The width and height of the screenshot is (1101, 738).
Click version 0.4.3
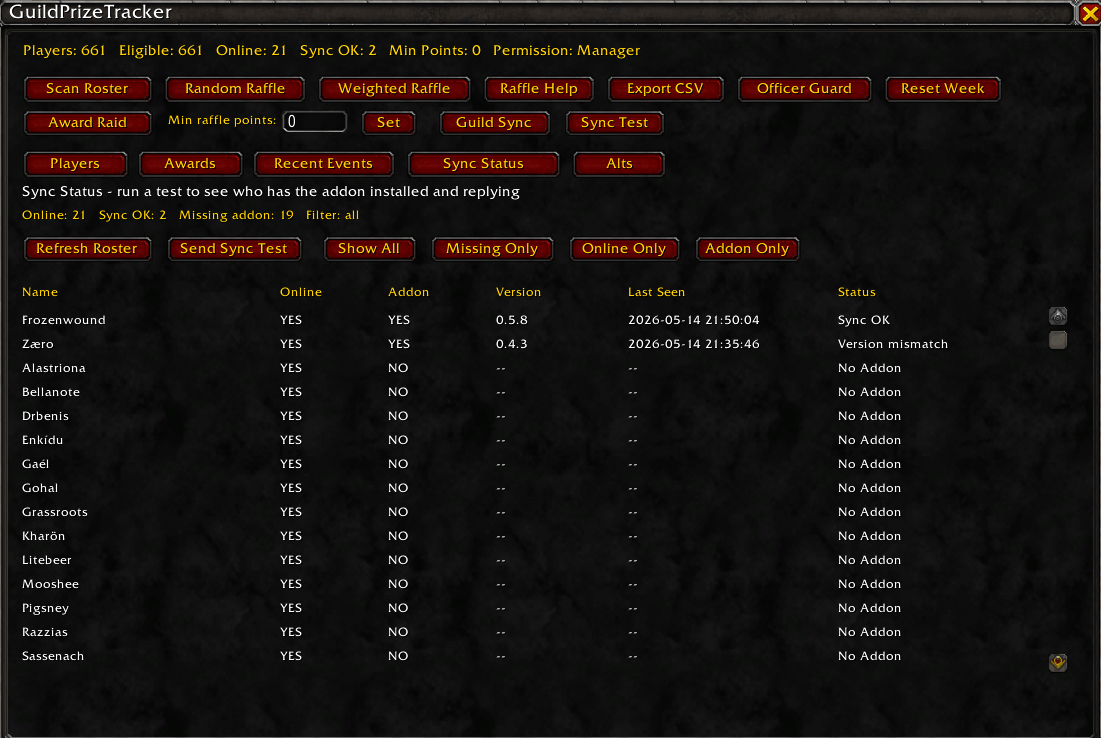click(512, 343)
